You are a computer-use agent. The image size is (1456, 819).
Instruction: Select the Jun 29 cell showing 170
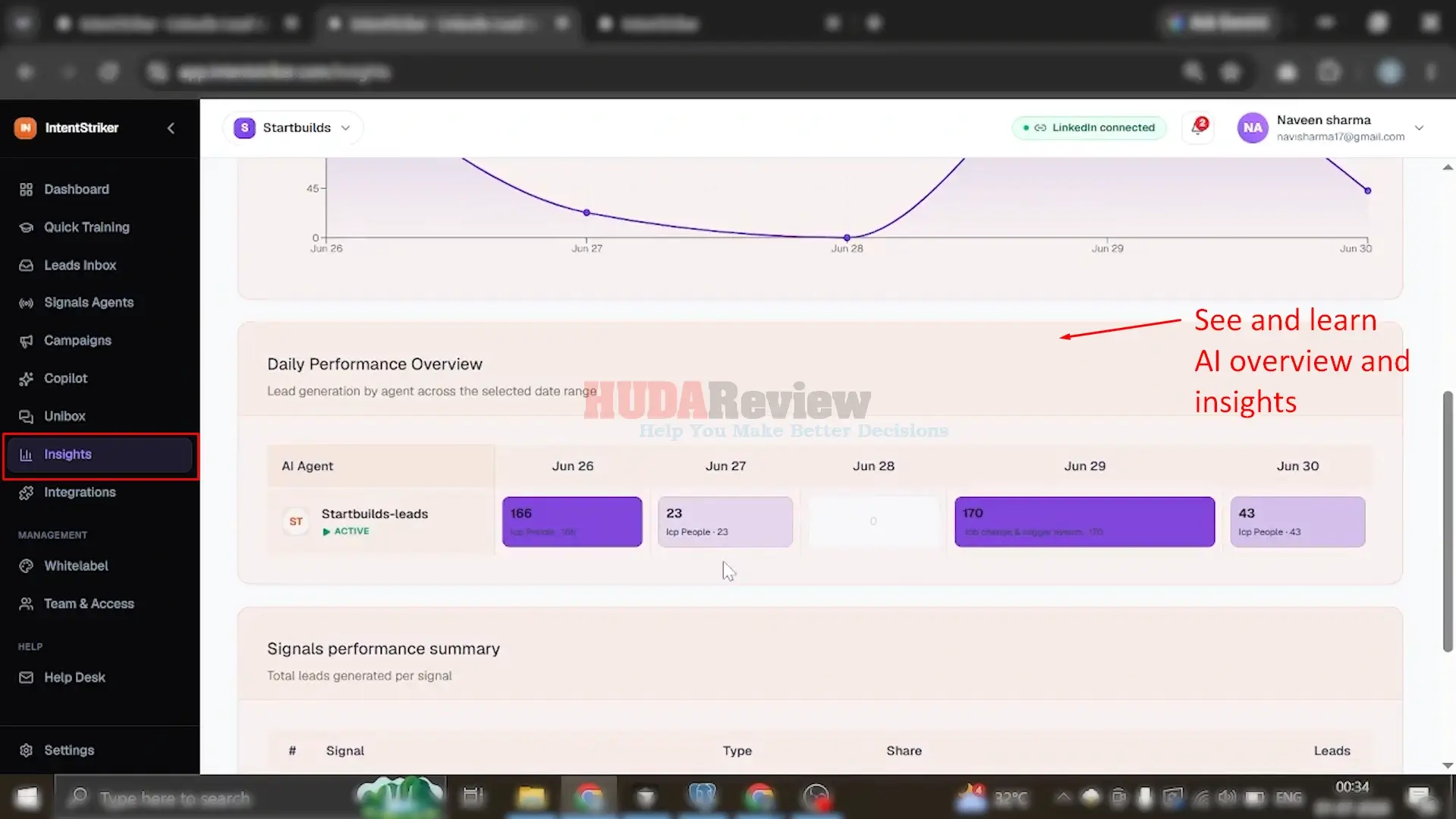(1084, 521)
